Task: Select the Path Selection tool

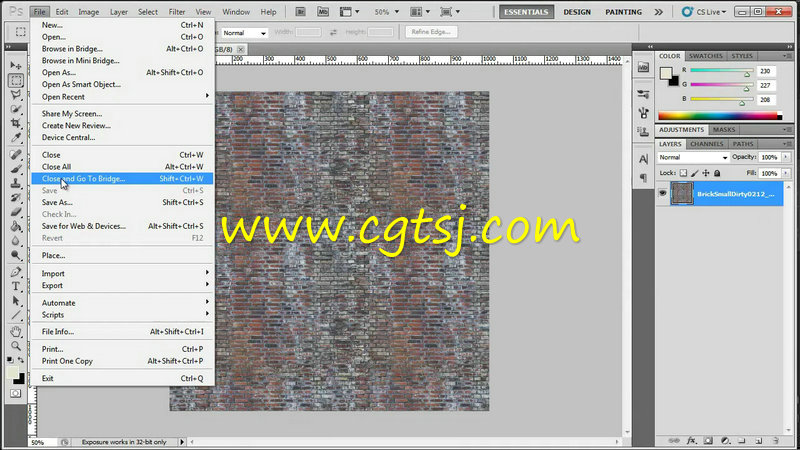Action: [x=16, y=301]
